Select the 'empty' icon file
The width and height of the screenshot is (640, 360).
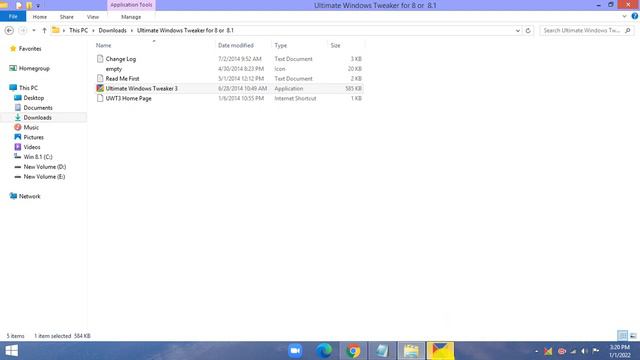click(x=113, y=69)
